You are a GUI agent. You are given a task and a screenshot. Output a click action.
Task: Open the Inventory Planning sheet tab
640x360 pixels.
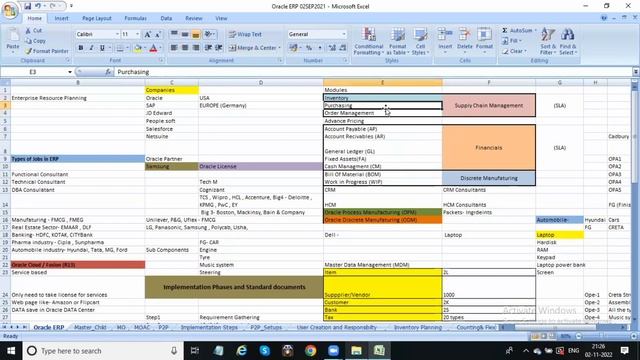point(418,327)
